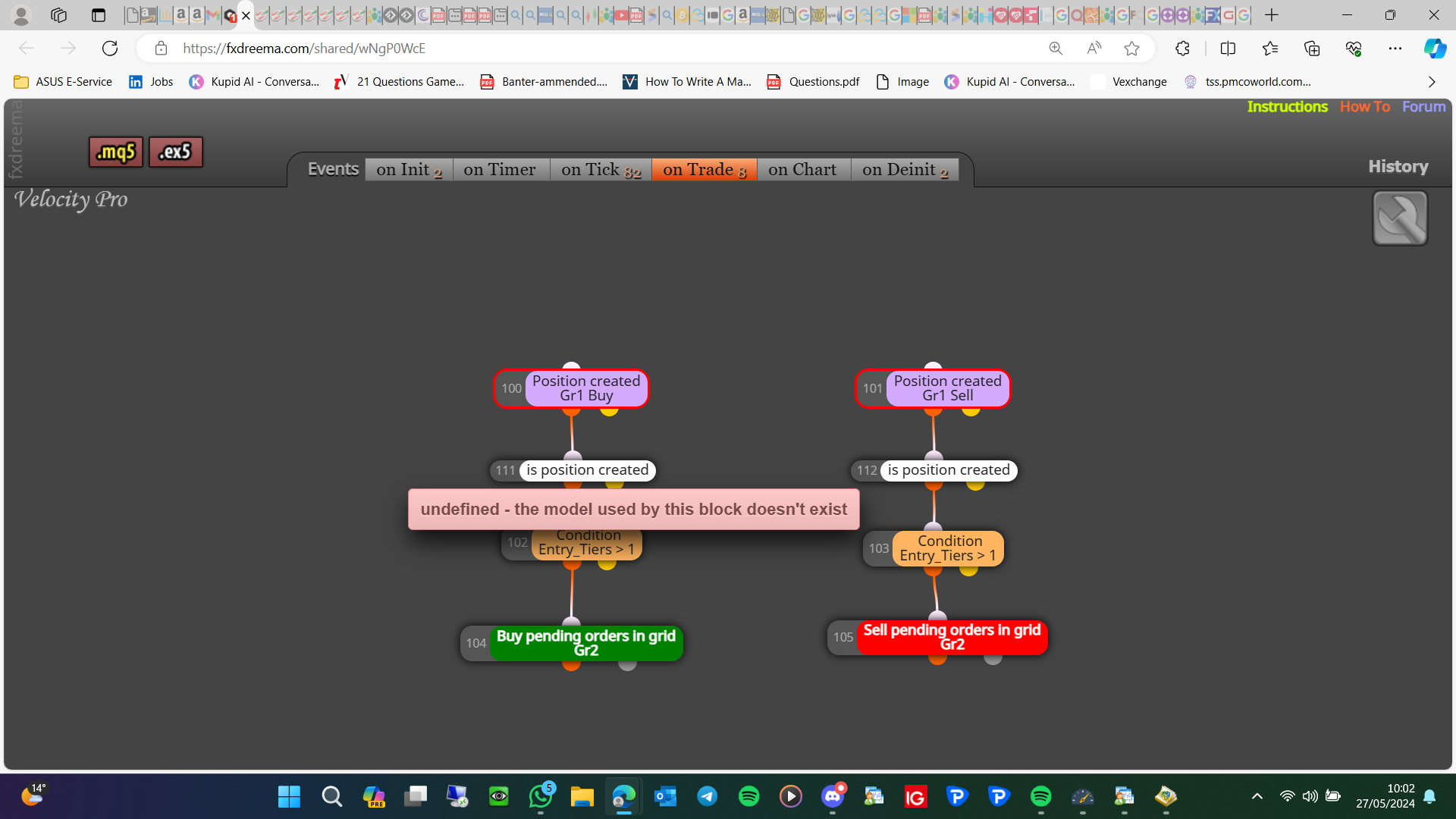Open the Instructions link
Image resolution: width=1456 pixels, height=819 pixels.
coord(1287,107)
